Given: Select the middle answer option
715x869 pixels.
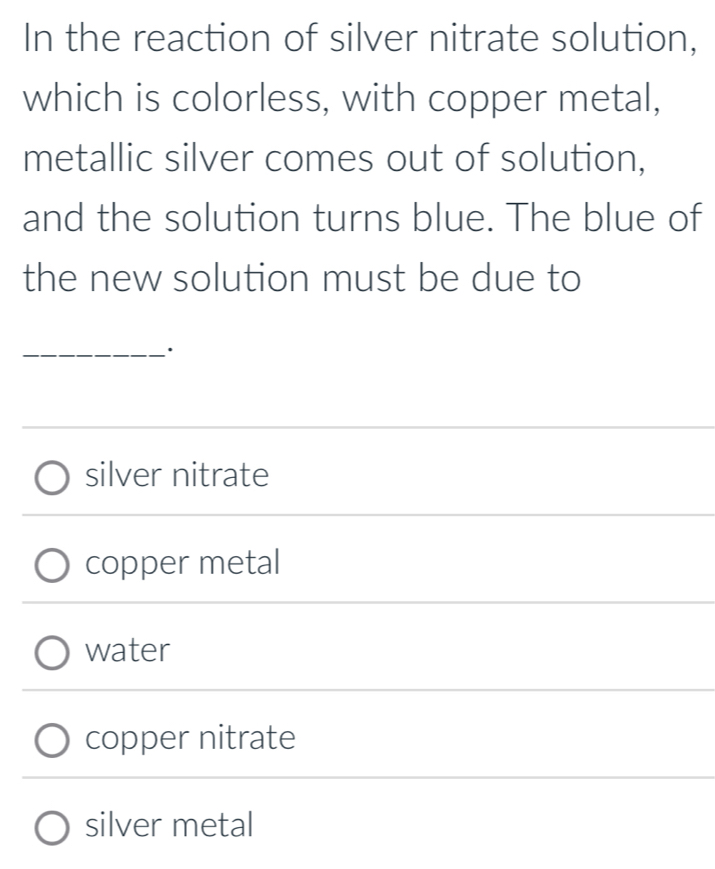Looking at the screenshot, I should pyautogui.click(x=300, y=652).
